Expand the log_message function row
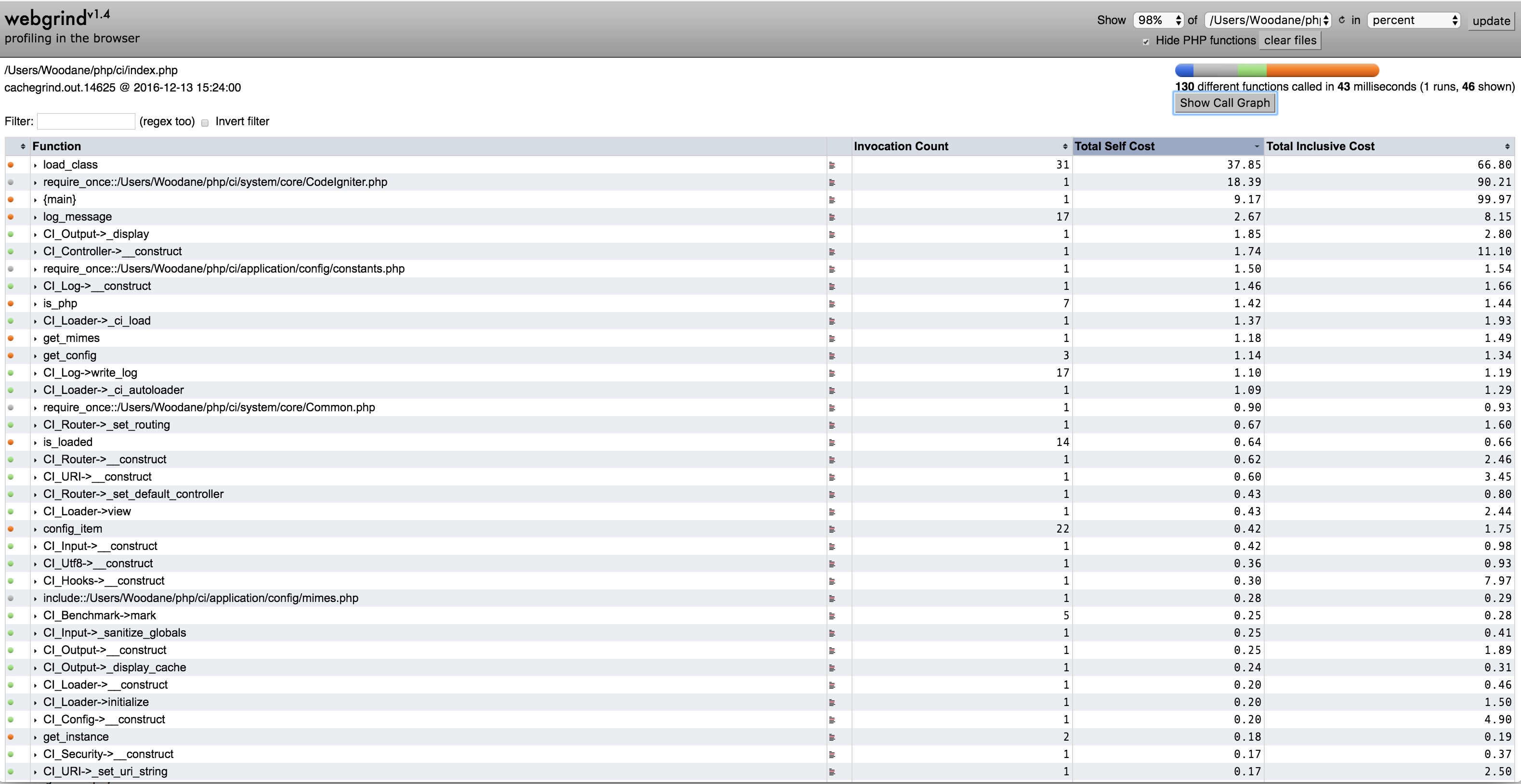Screen dimensions: 1521x784 [36, 217]
